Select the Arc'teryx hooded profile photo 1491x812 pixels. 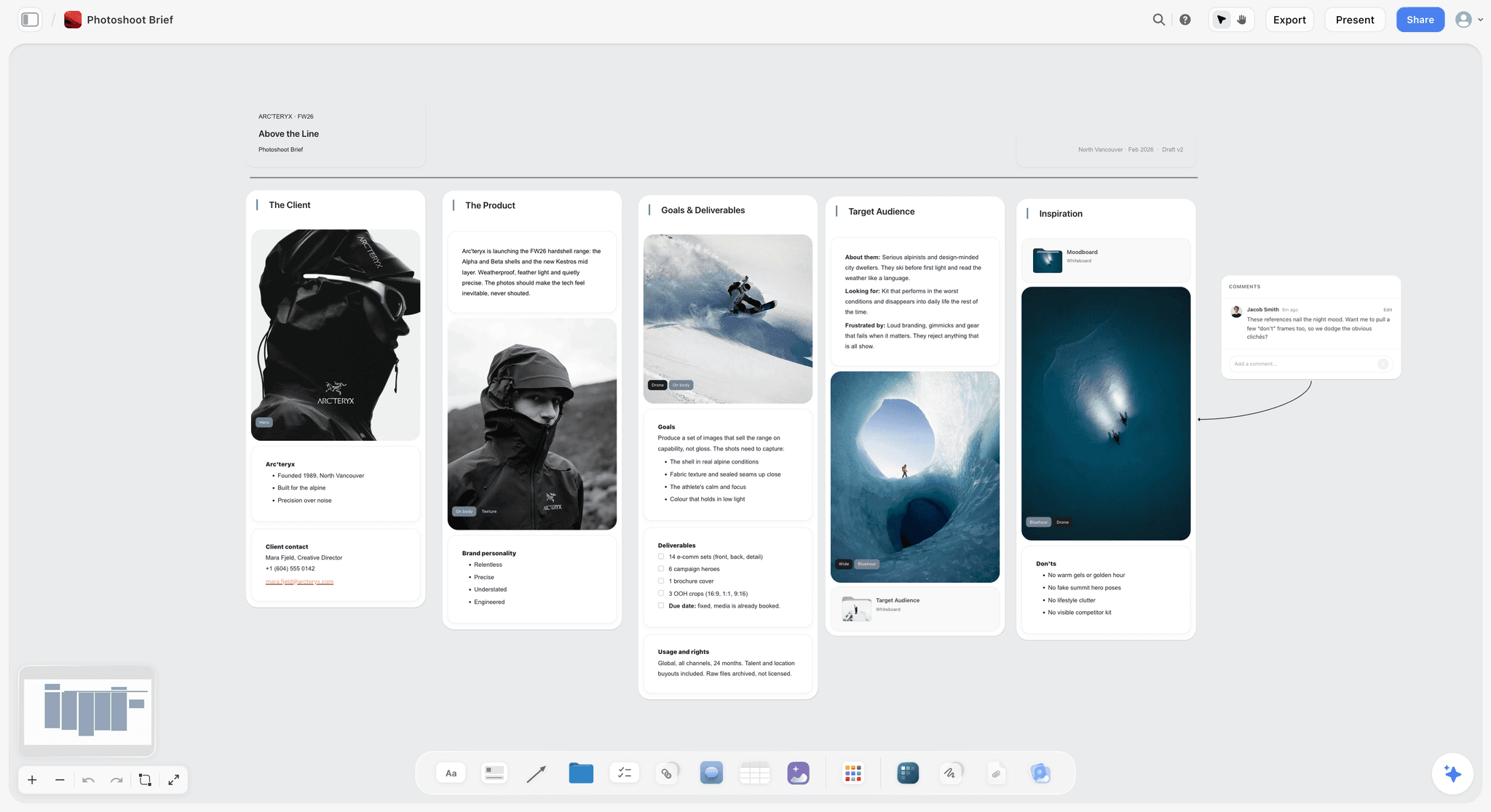pos(336,335)
